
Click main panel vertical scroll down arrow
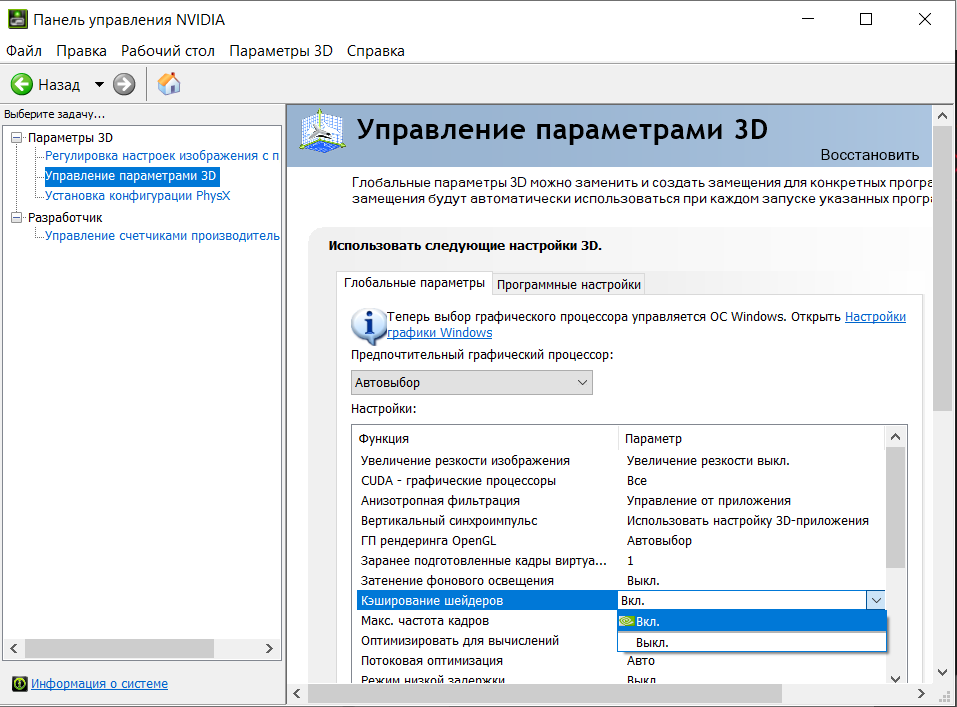(942, 672)
